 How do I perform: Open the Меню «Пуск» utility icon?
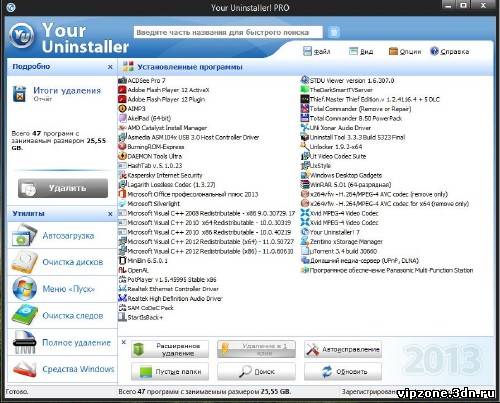[24, 289]
